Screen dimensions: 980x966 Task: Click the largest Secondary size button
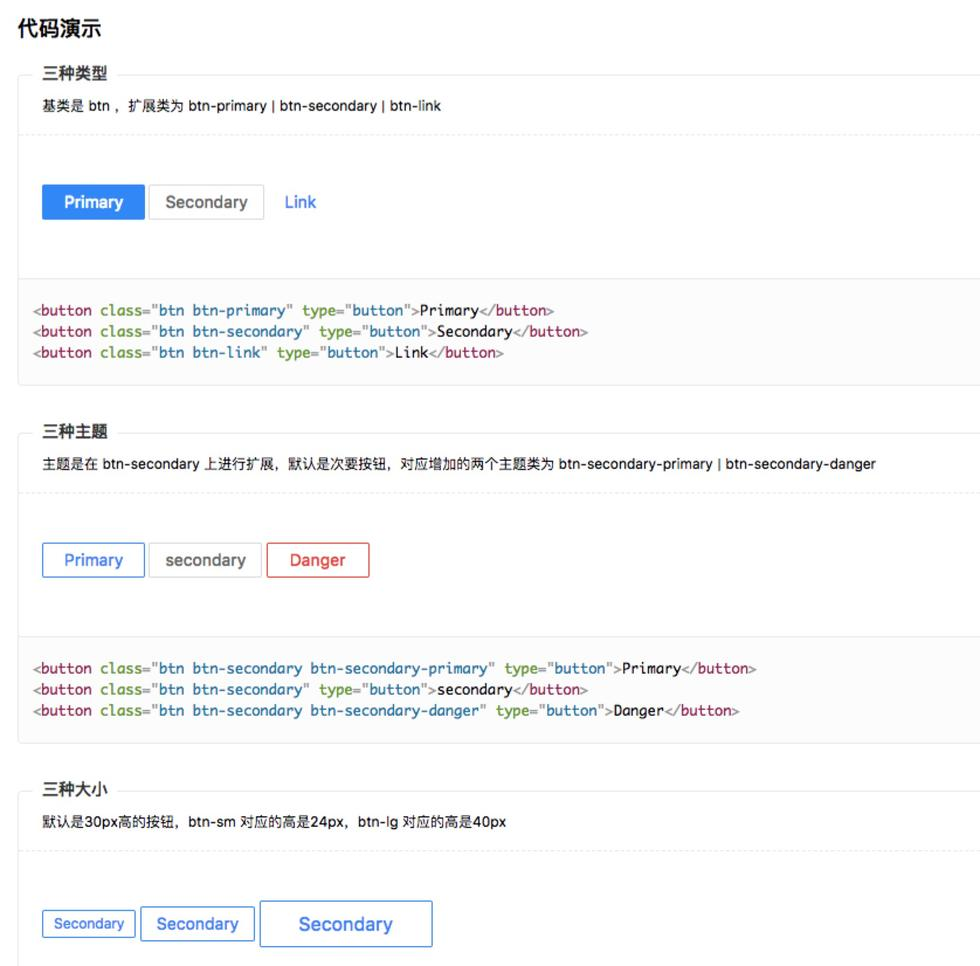click(x=346, y=924)
